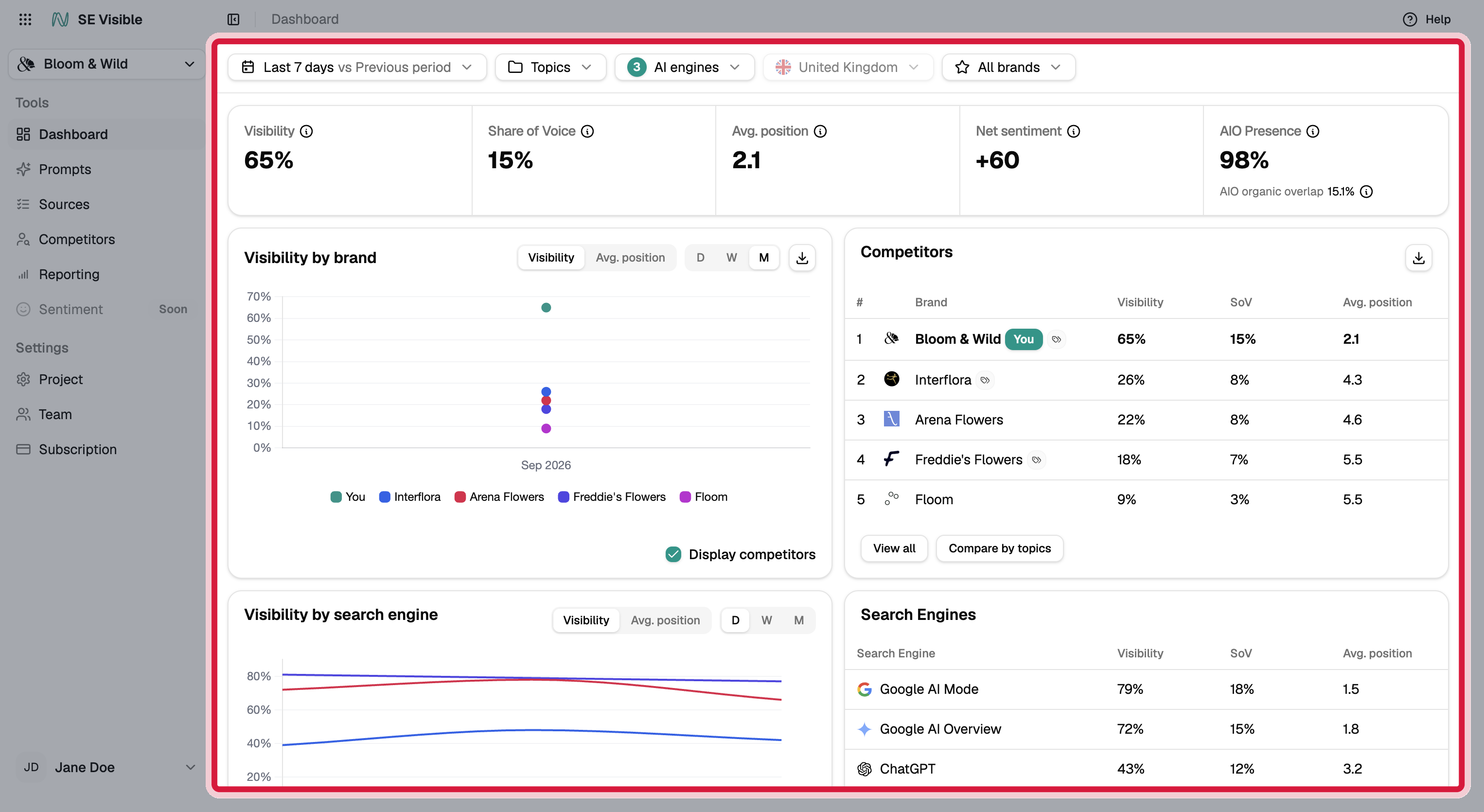This screenshot has width=1484, height=812.
Task: Click tag icon next to Freddie's Flowers
Action: (1036, 460)
